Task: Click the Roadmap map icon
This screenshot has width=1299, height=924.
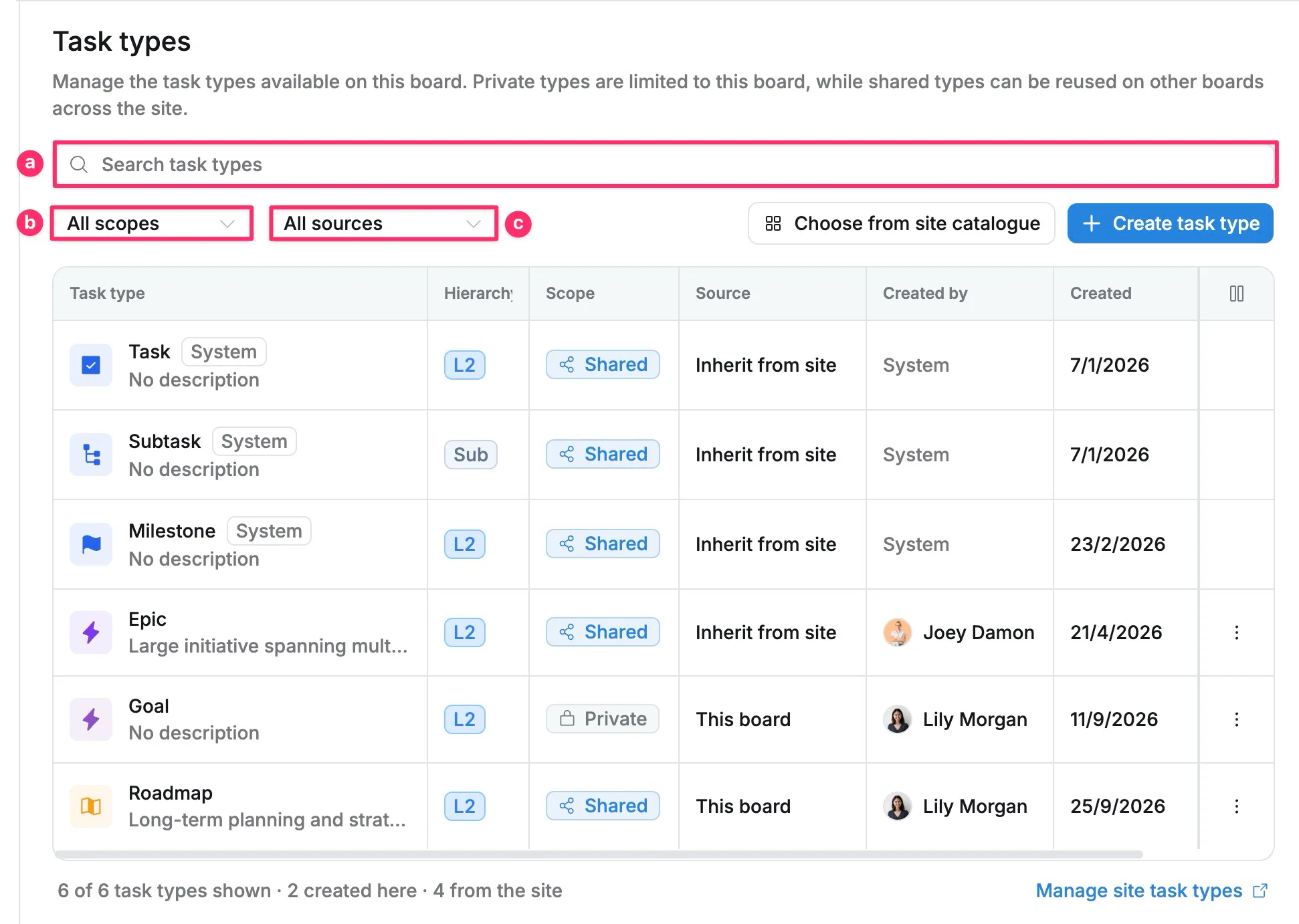Action: 91,806
